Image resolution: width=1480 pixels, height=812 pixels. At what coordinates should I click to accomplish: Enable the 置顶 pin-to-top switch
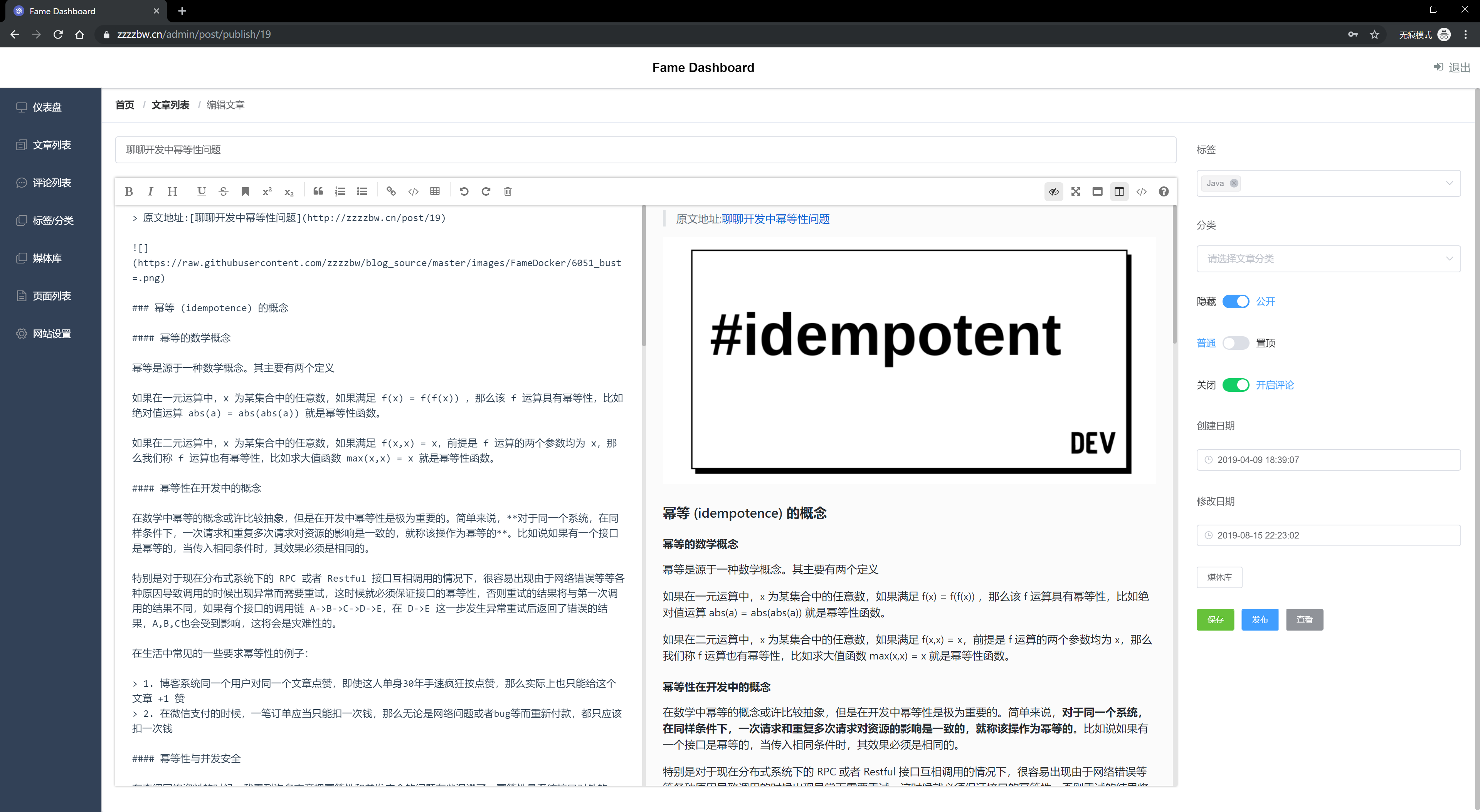tap(1235, 343)
